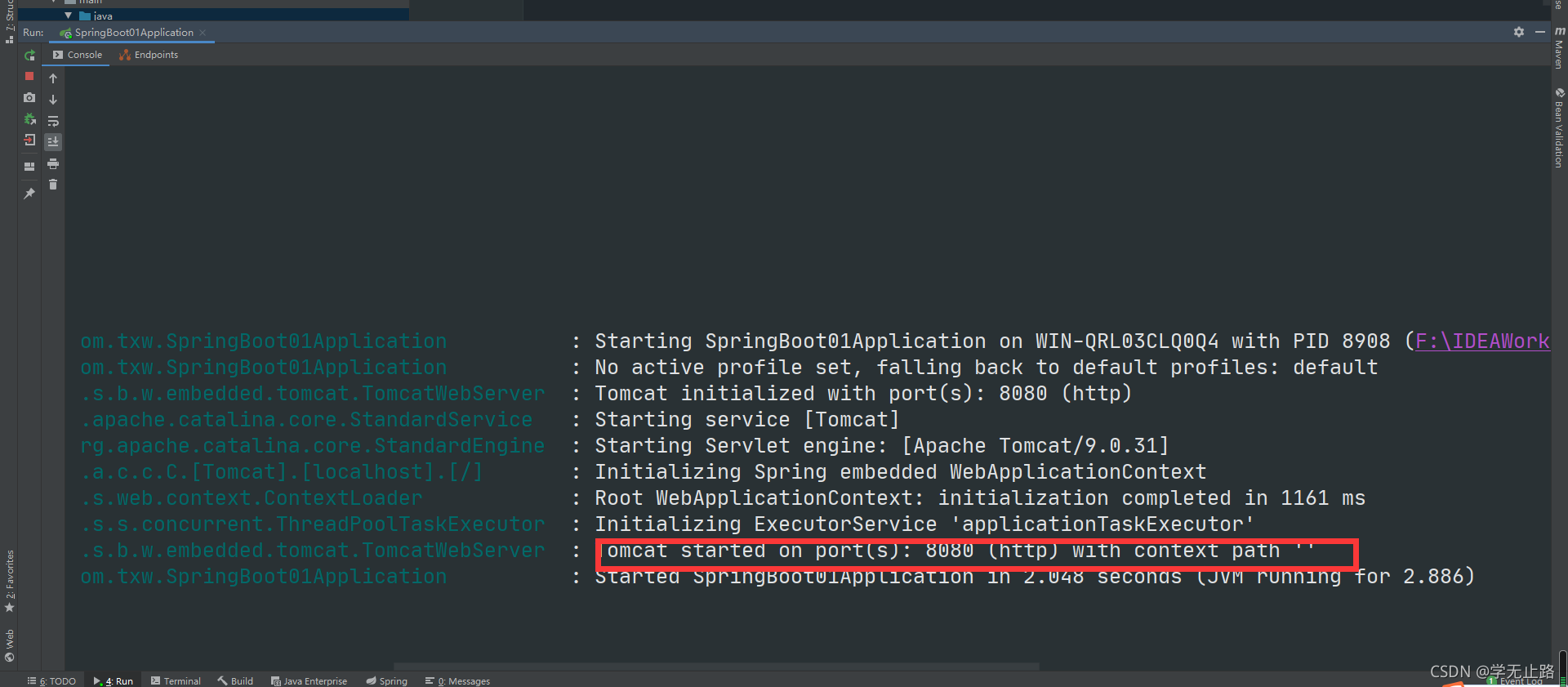Click the green bug attach-debugger icon

(29, 118)
